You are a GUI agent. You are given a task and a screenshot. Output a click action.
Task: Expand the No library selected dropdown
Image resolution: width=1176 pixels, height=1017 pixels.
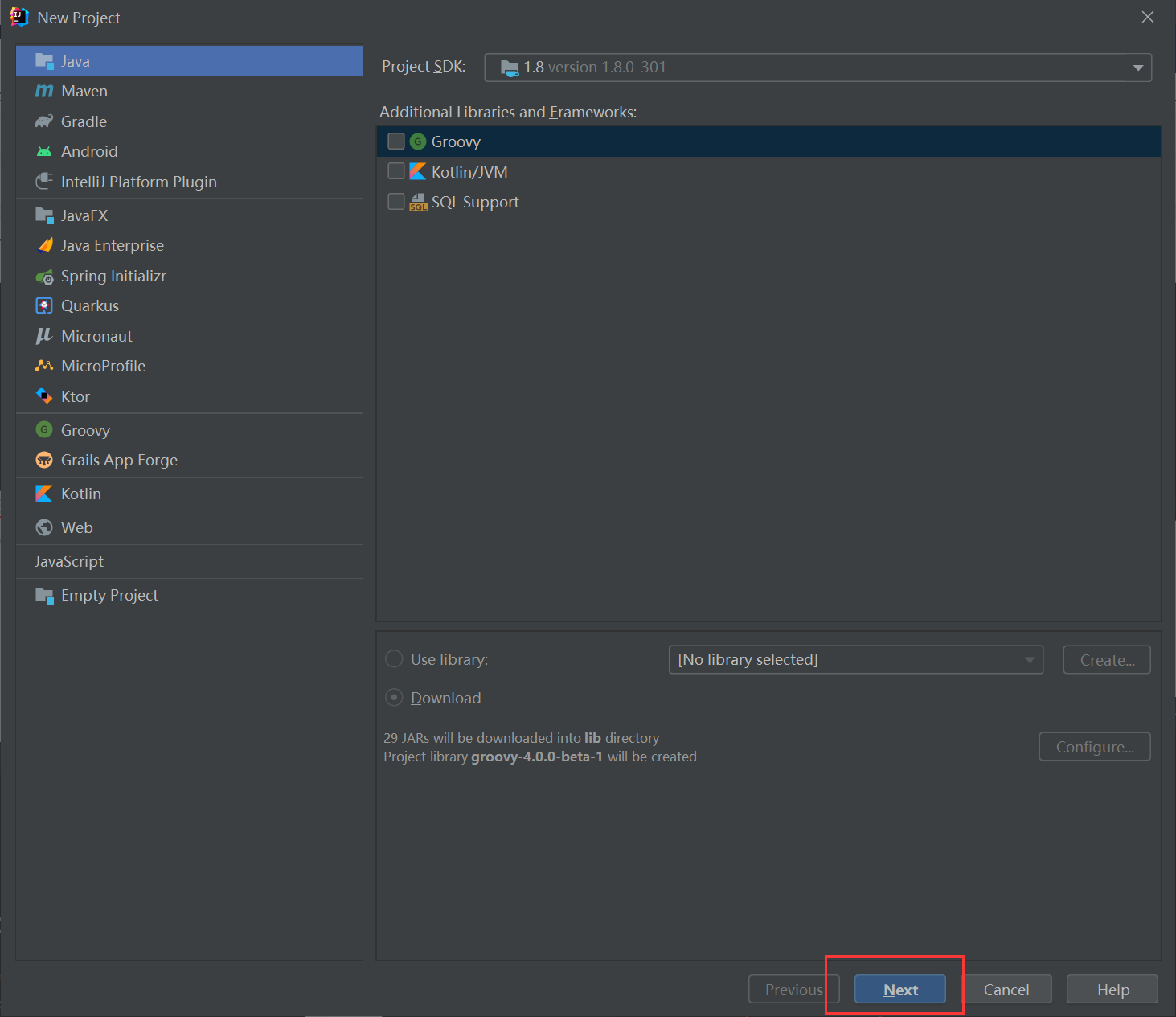[x=1030, y=660]
